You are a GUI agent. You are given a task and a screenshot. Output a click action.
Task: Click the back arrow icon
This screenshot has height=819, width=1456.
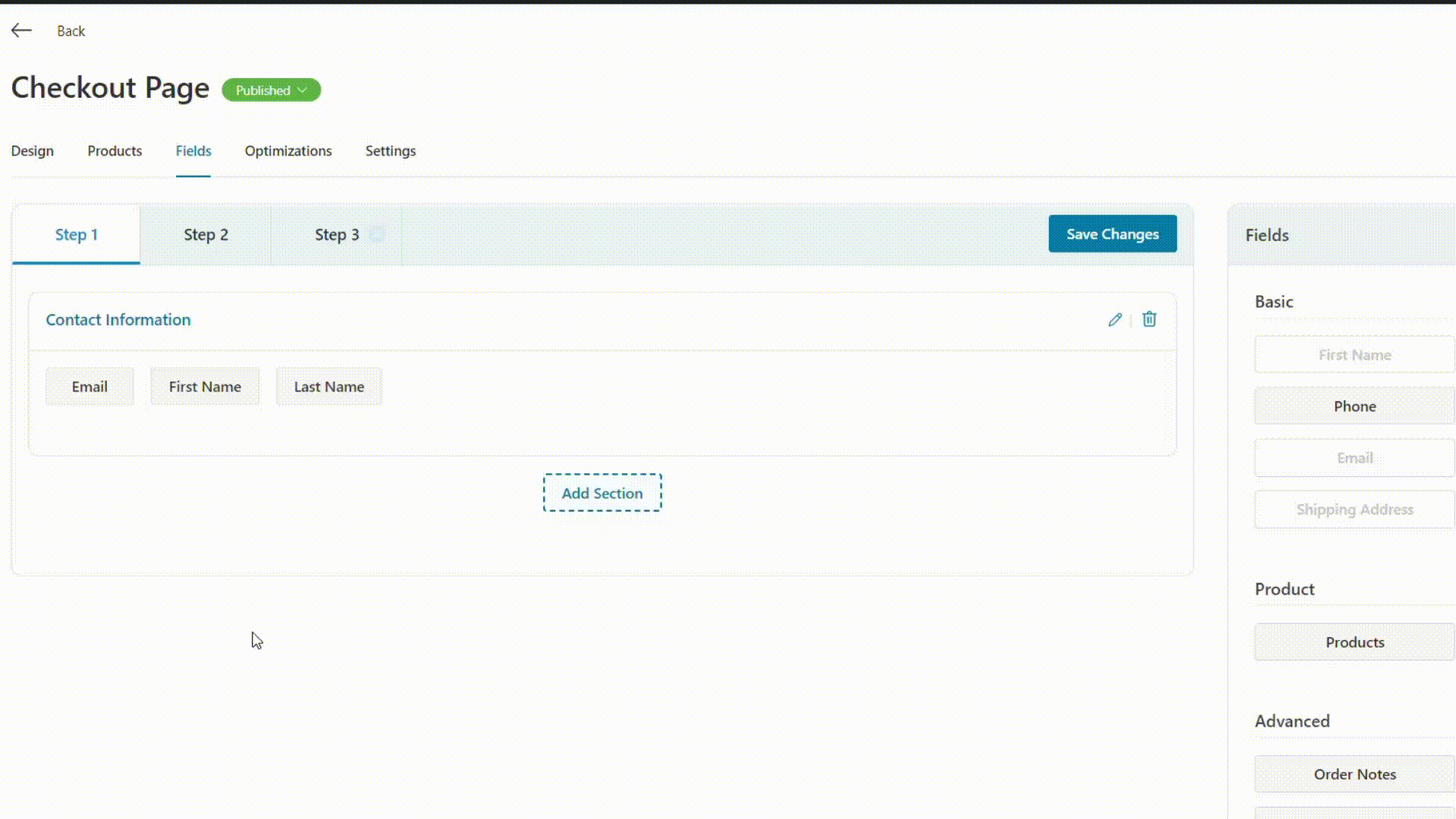(x=21, y=30)
